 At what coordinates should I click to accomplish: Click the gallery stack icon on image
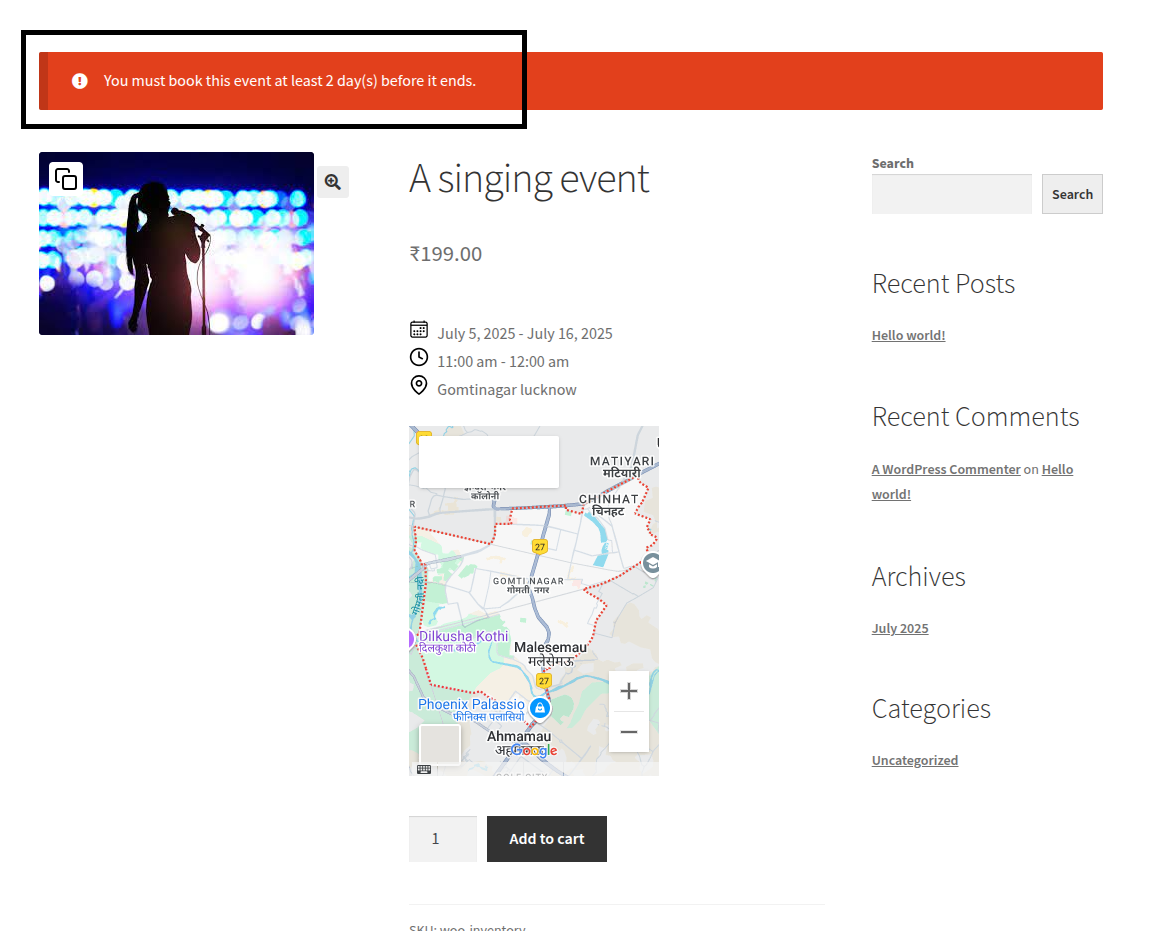coord(66,178)
